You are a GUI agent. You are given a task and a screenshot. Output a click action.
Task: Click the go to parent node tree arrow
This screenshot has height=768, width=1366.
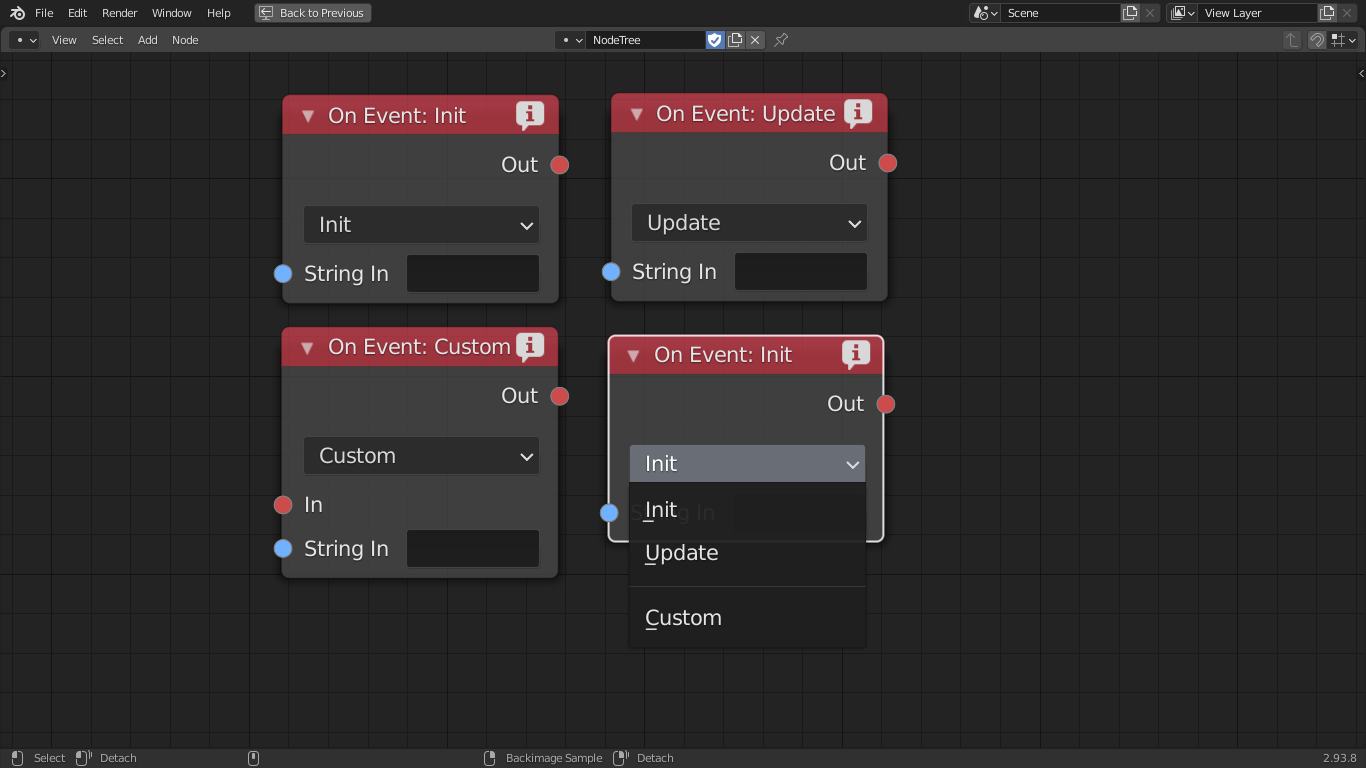point(1292,40)
